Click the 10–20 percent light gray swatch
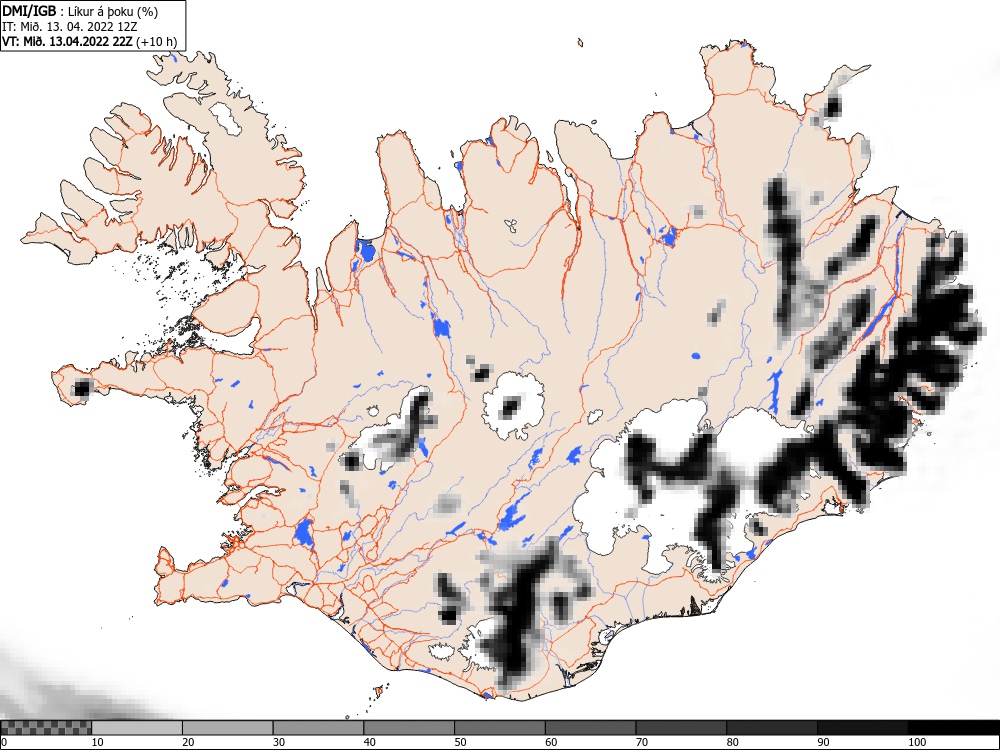Screen dimensions: 1000x750 coord(137,728)
